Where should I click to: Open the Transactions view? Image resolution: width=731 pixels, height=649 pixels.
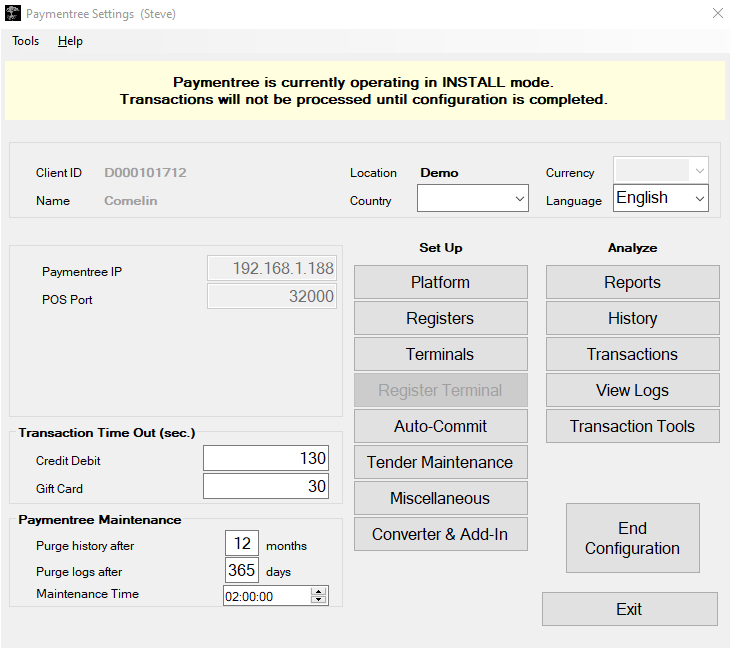[633, 354]
